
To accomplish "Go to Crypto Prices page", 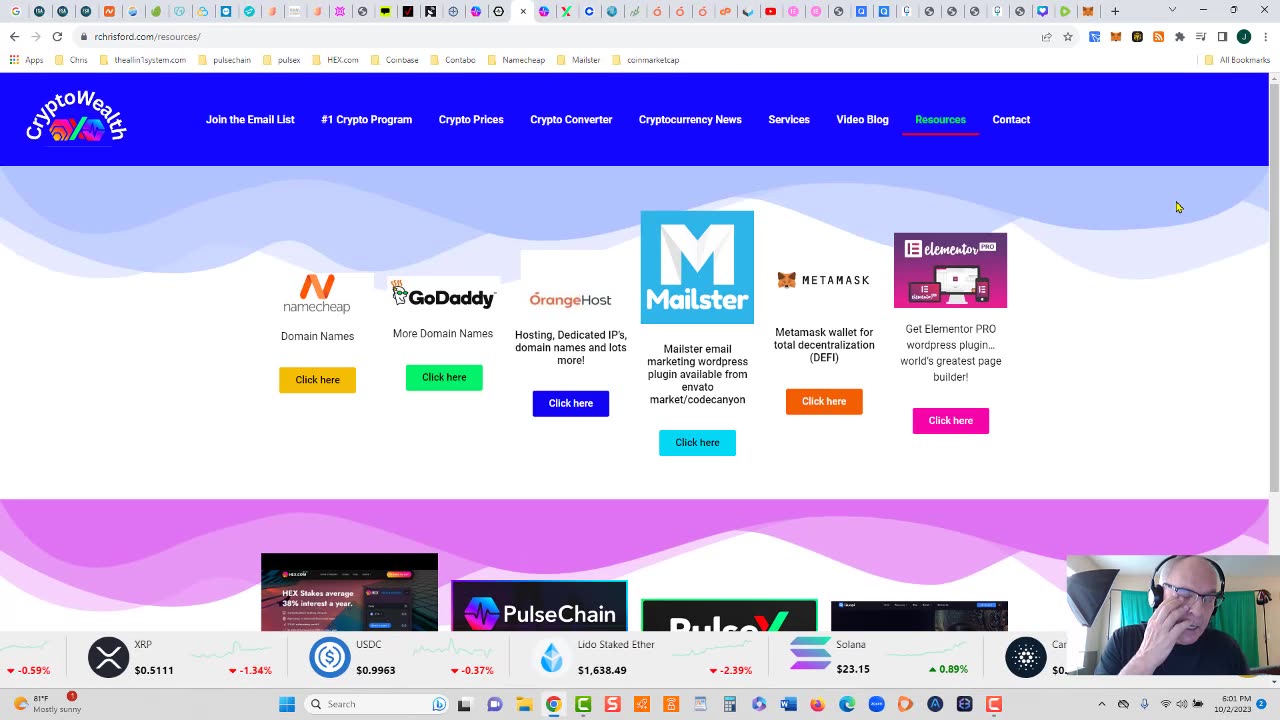I will click(471, 119).
